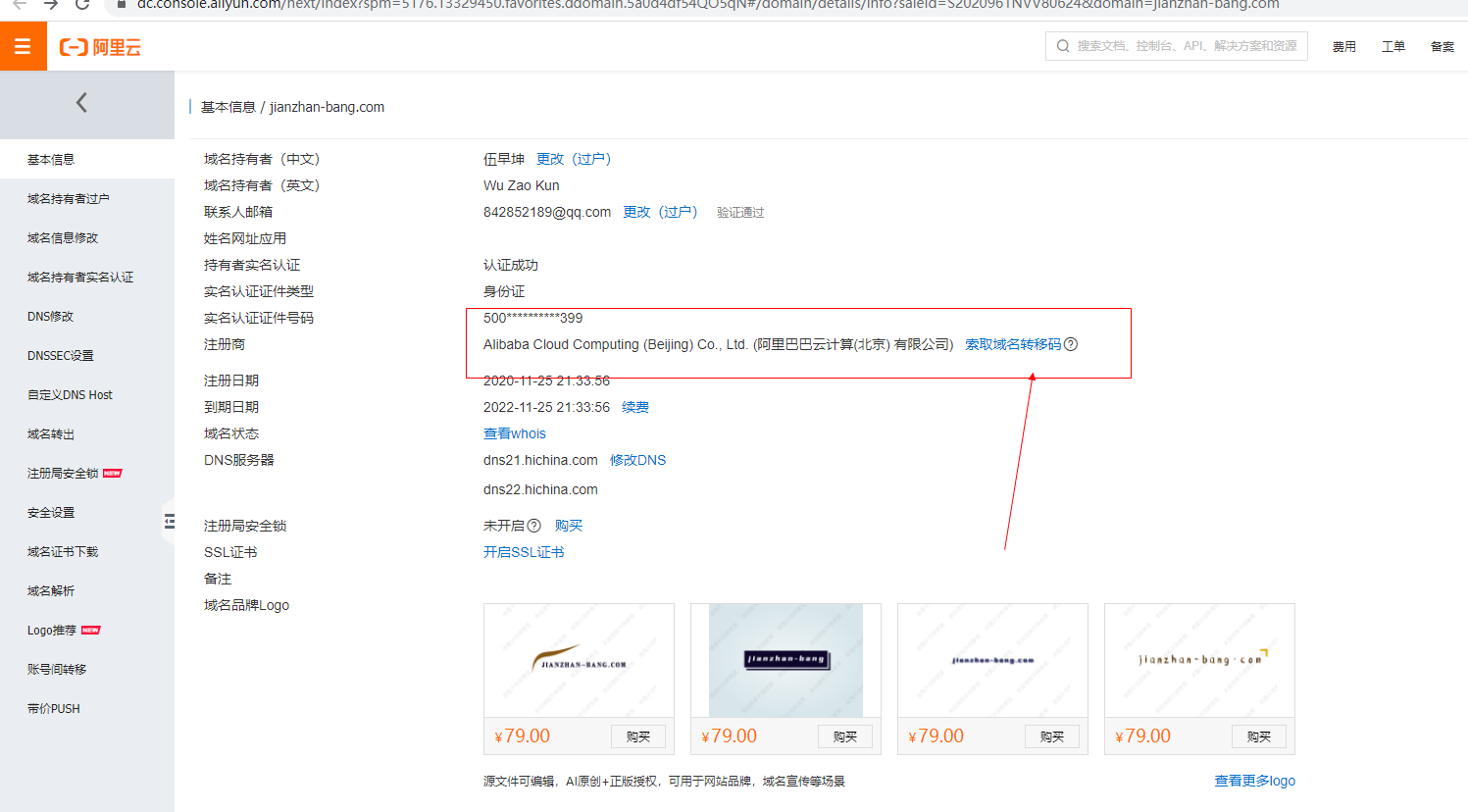
Task: Open 注册局安全锁 sidebar item
Action: pos(87,473)
